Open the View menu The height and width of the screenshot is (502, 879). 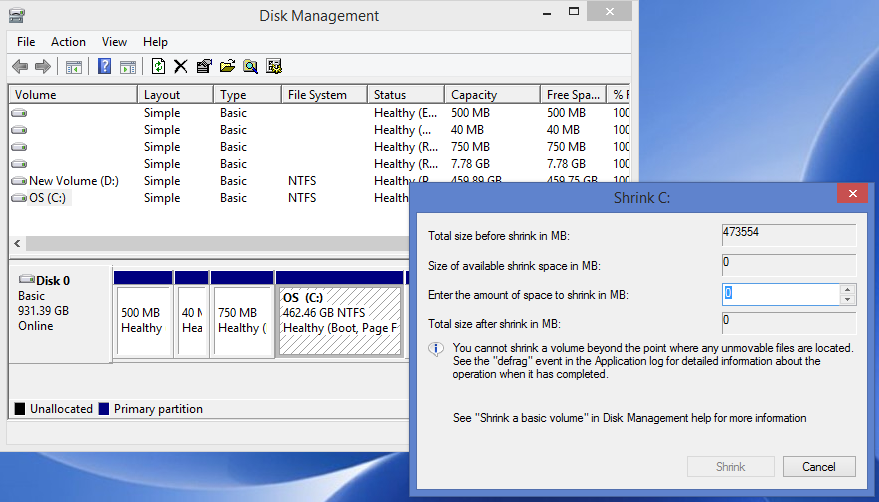pyautogui.click(x=114, y=42)
